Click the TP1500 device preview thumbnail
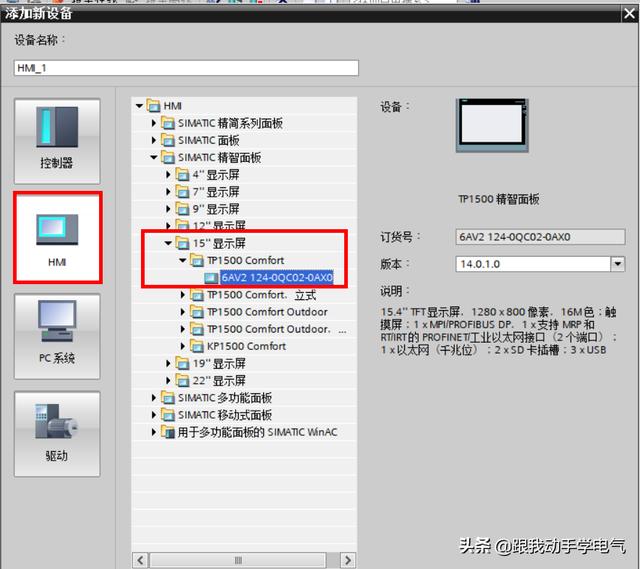 [x=492, y=125]
